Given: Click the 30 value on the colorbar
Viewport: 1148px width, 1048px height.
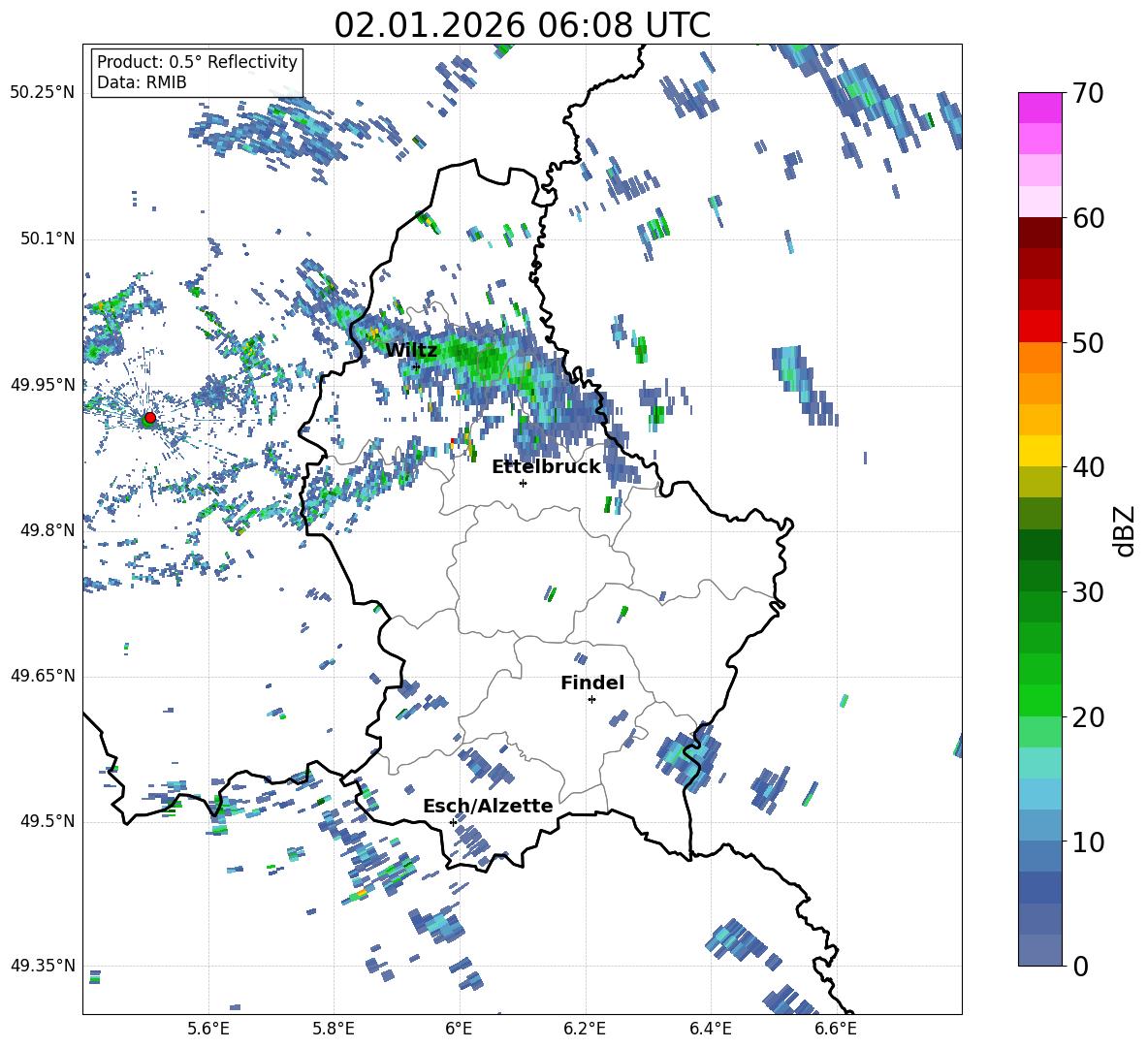Looking at the screenshot, I should [x=1088, y=592].
